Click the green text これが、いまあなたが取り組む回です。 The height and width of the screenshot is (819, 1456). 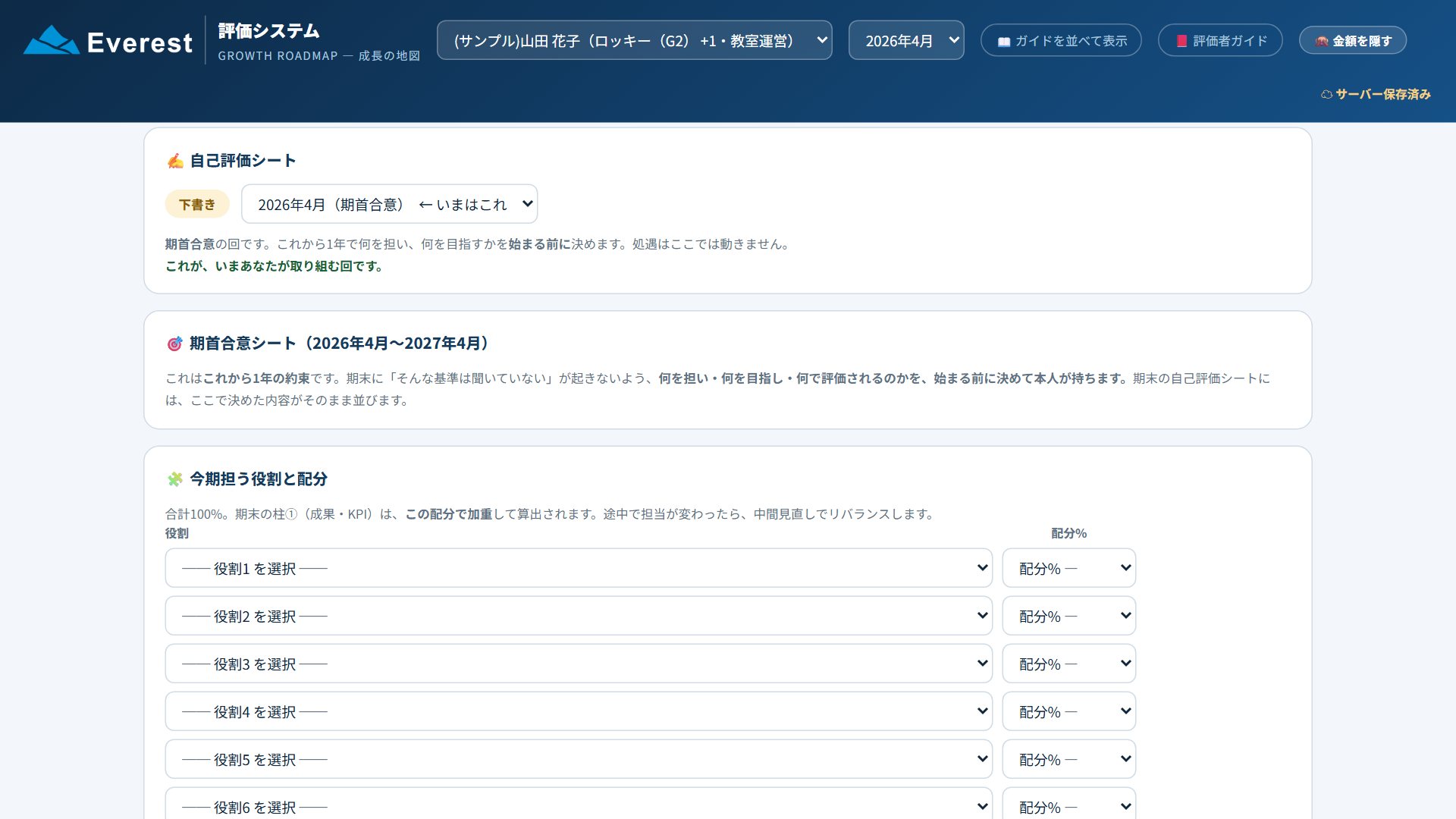point(274,266)
